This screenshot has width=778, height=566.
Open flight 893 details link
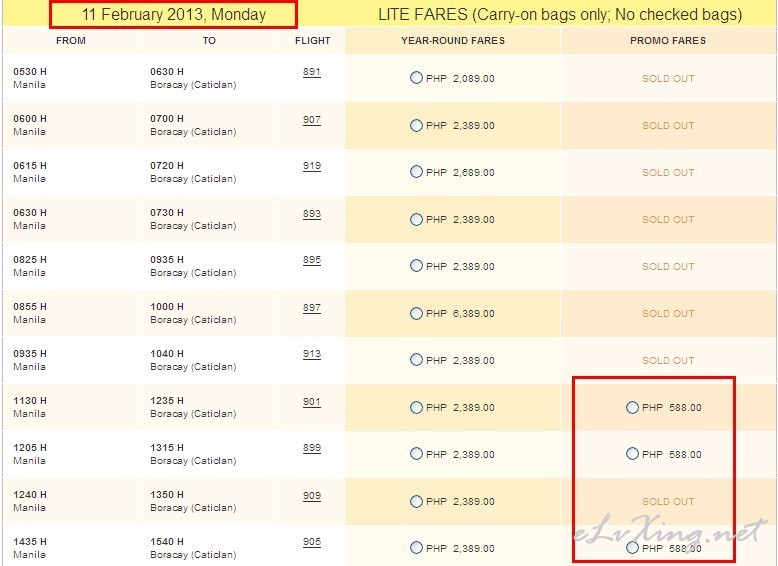click(312, 214)
